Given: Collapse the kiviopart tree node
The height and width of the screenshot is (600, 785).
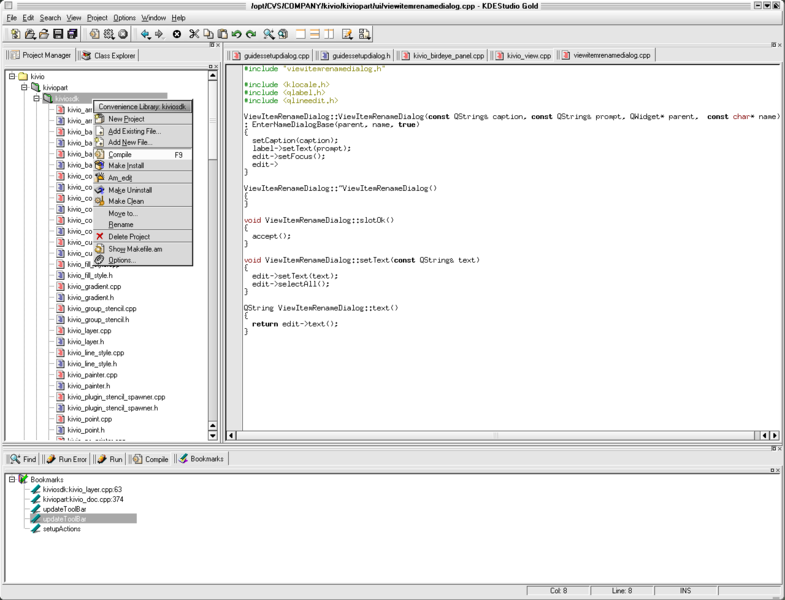Looking at the screenshot, I should (x=24, y=88).
